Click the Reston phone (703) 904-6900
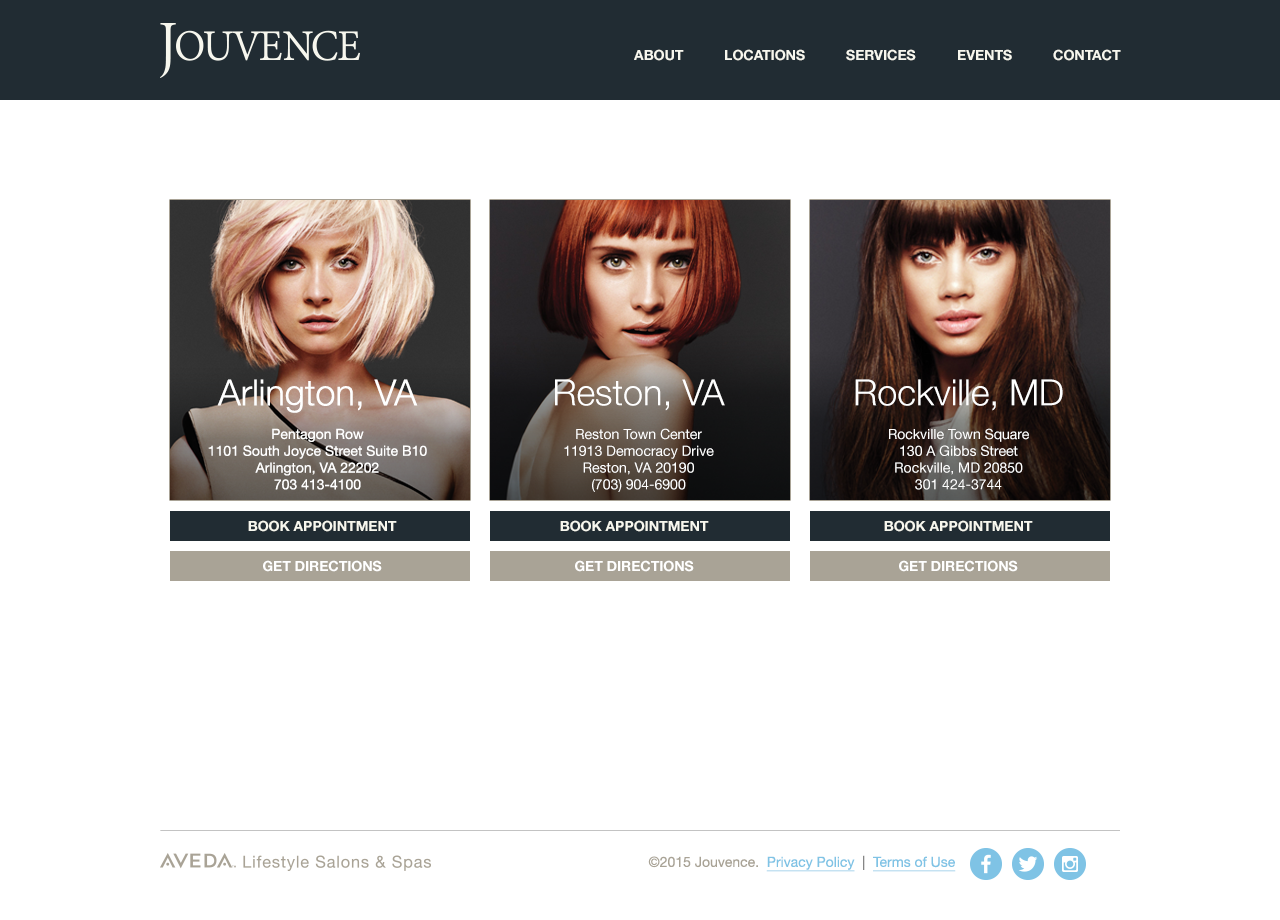The width and height of the screenshot is (1280, 920). coord(638,485)
